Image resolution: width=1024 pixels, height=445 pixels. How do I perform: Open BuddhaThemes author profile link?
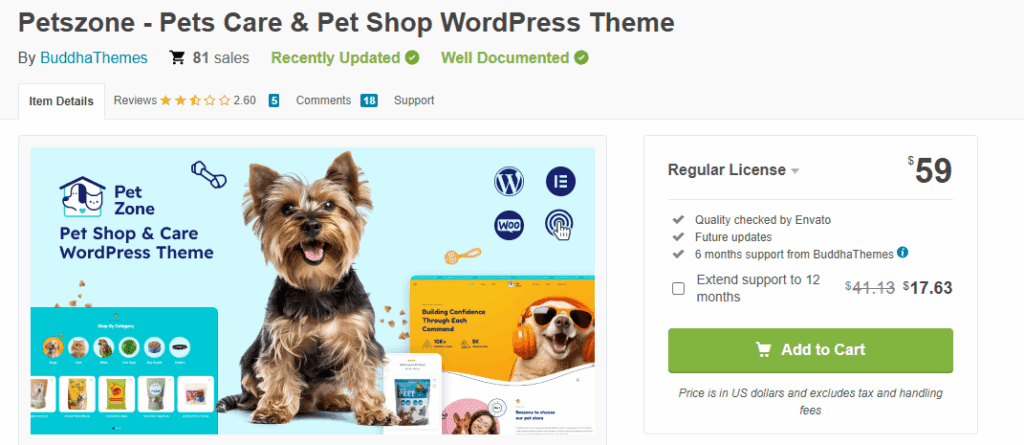coord(94,58)
